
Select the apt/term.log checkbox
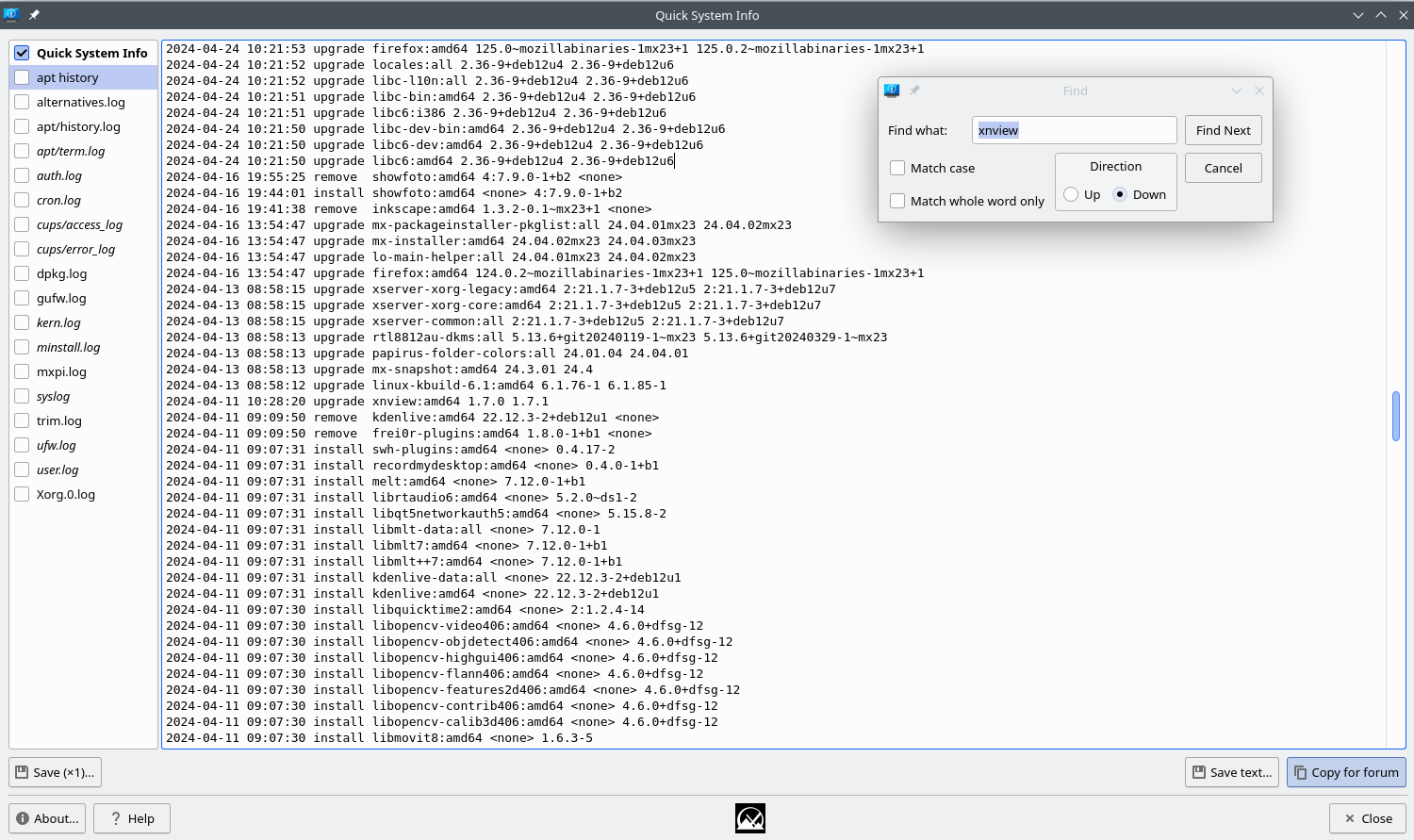[22, 151]
